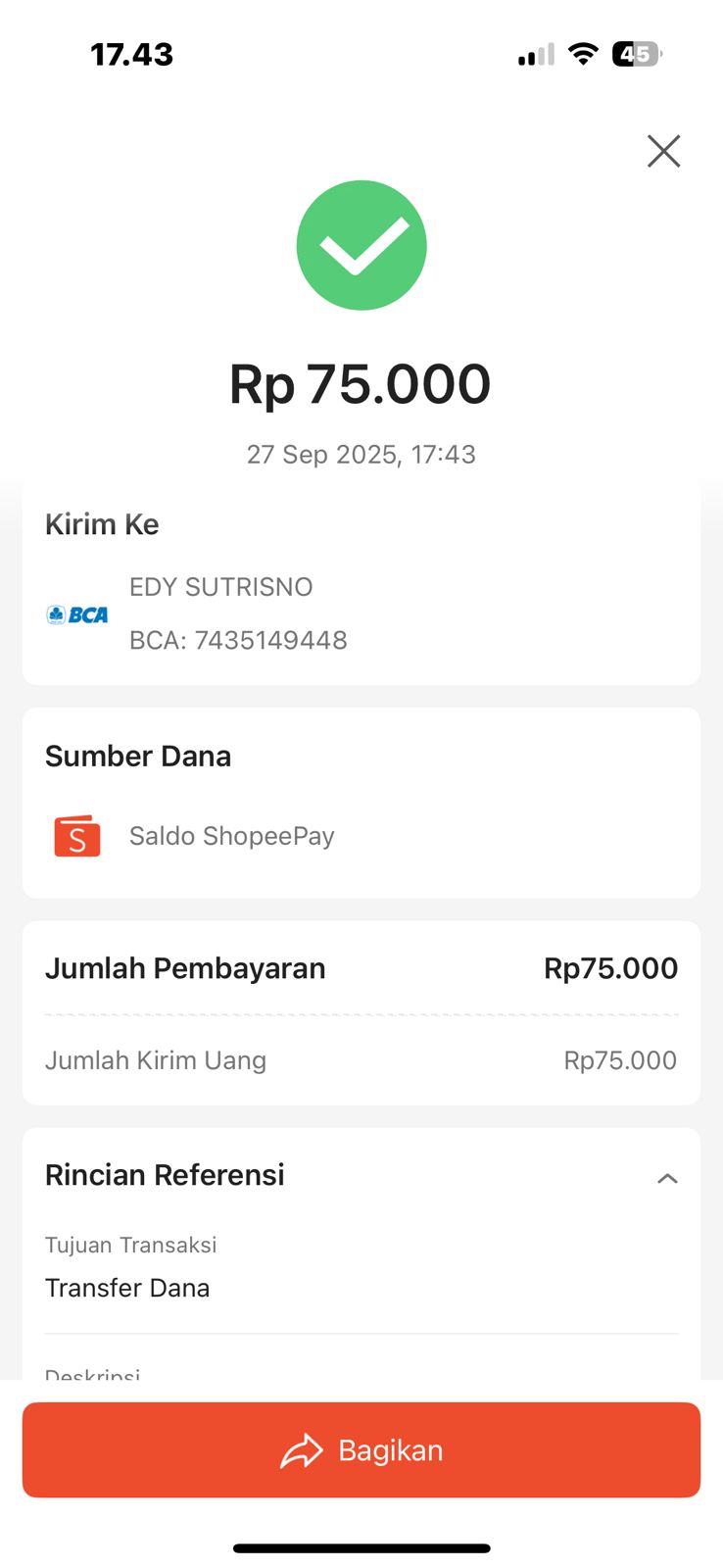723x1568 pixels.
Task: Collapse the Rincian Referensi section
Action: [667, 1178]
